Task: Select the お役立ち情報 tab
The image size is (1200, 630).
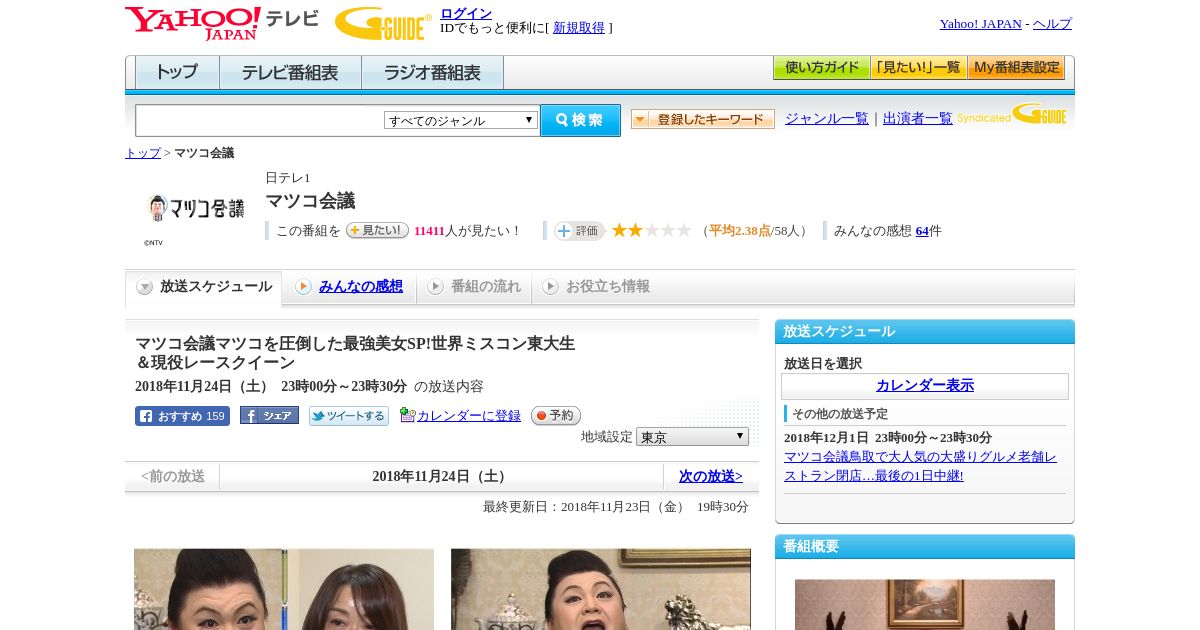Action: 596,287
